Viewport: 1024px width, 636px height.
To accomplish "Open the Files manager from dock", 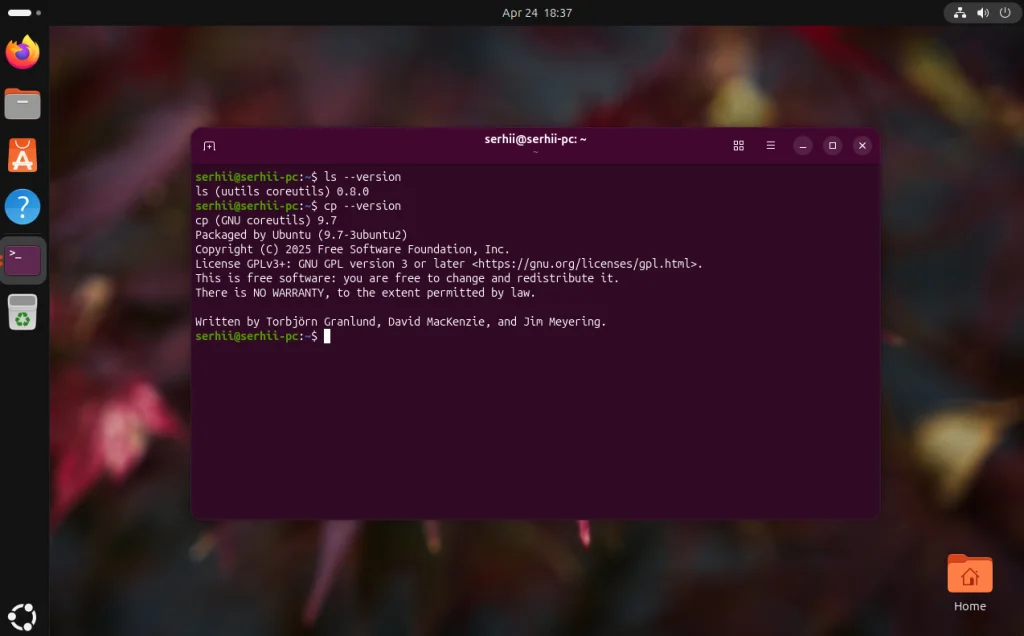I will tap(23, 104).
